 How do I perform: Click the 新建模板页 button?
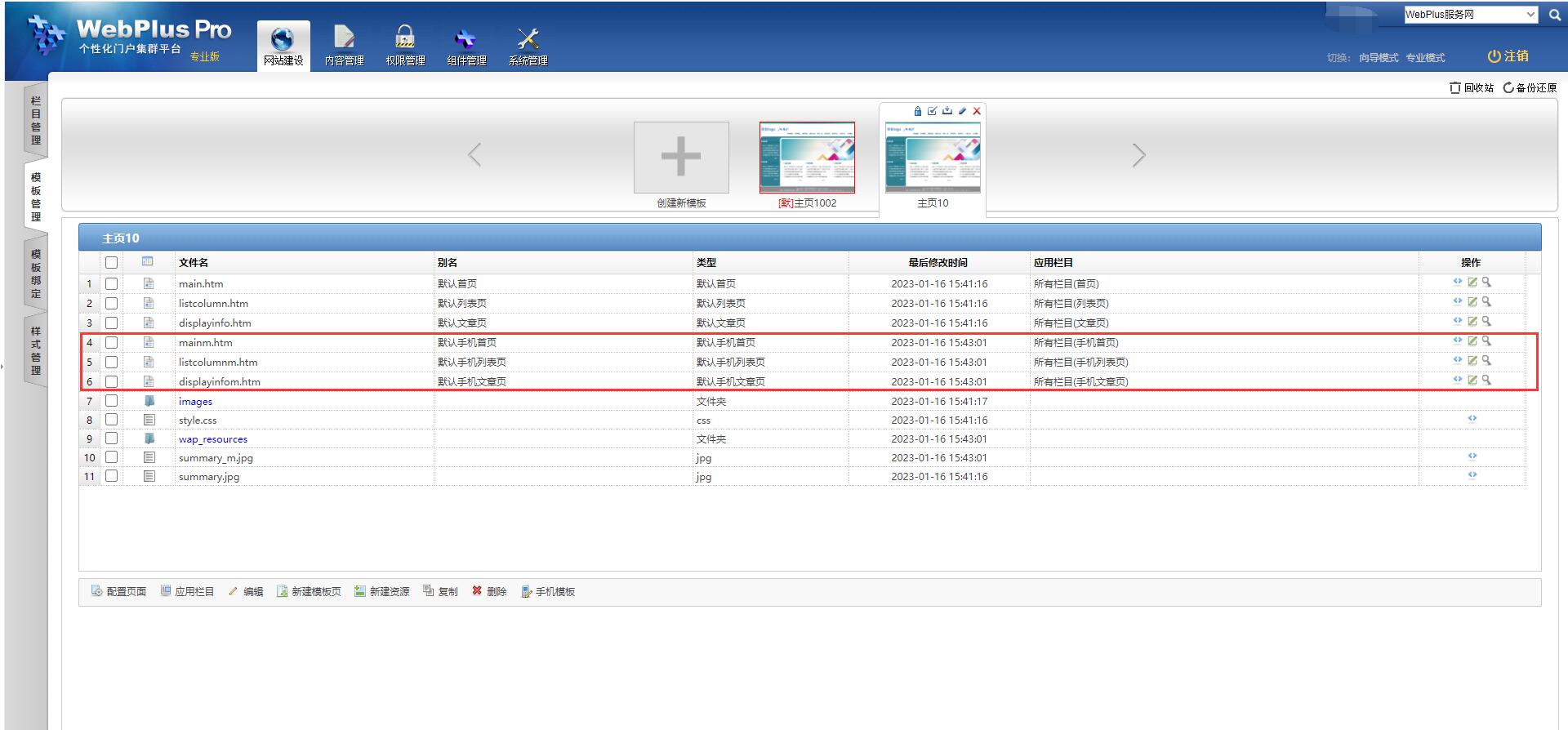pyautogui.click(x=309, y=592)
